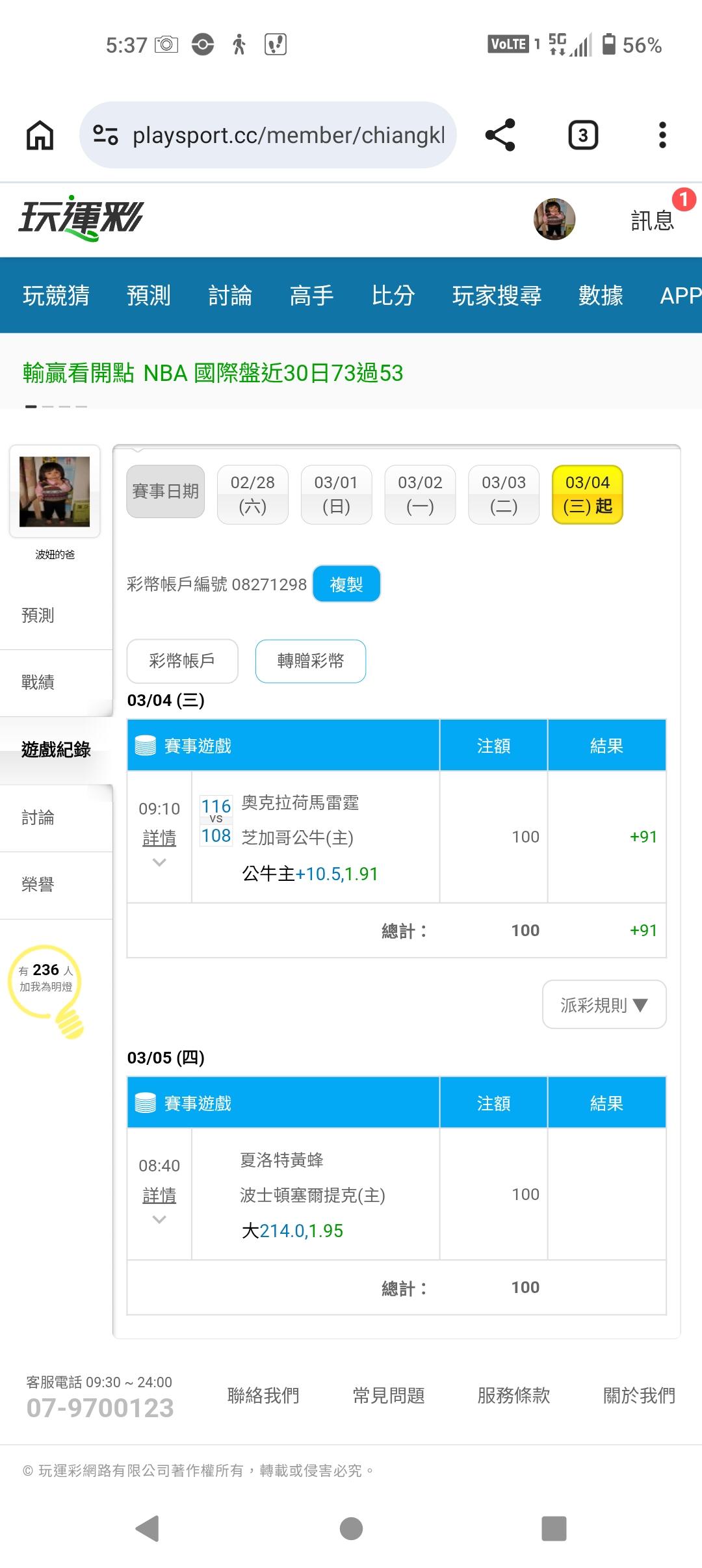Click the 轉贈彩幣 button
The image size is (702, 1568).
click(311, 661)
